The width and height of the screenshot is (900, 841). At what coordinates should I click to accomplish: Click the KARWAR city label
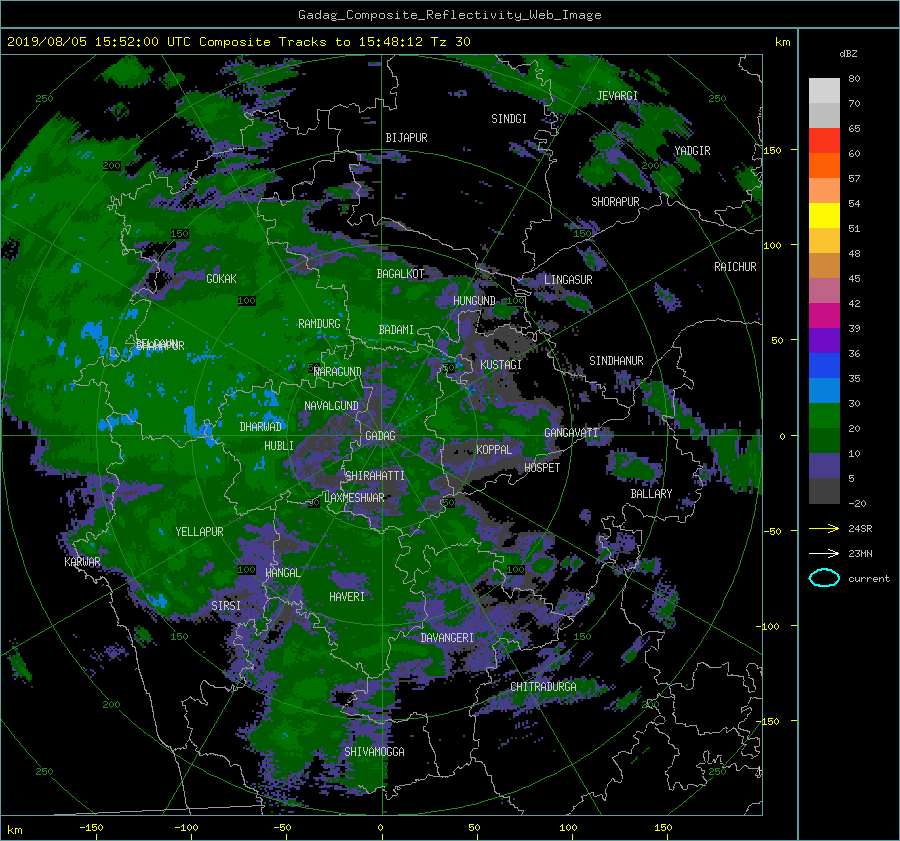pyautogui.click(x=82, y=562)
